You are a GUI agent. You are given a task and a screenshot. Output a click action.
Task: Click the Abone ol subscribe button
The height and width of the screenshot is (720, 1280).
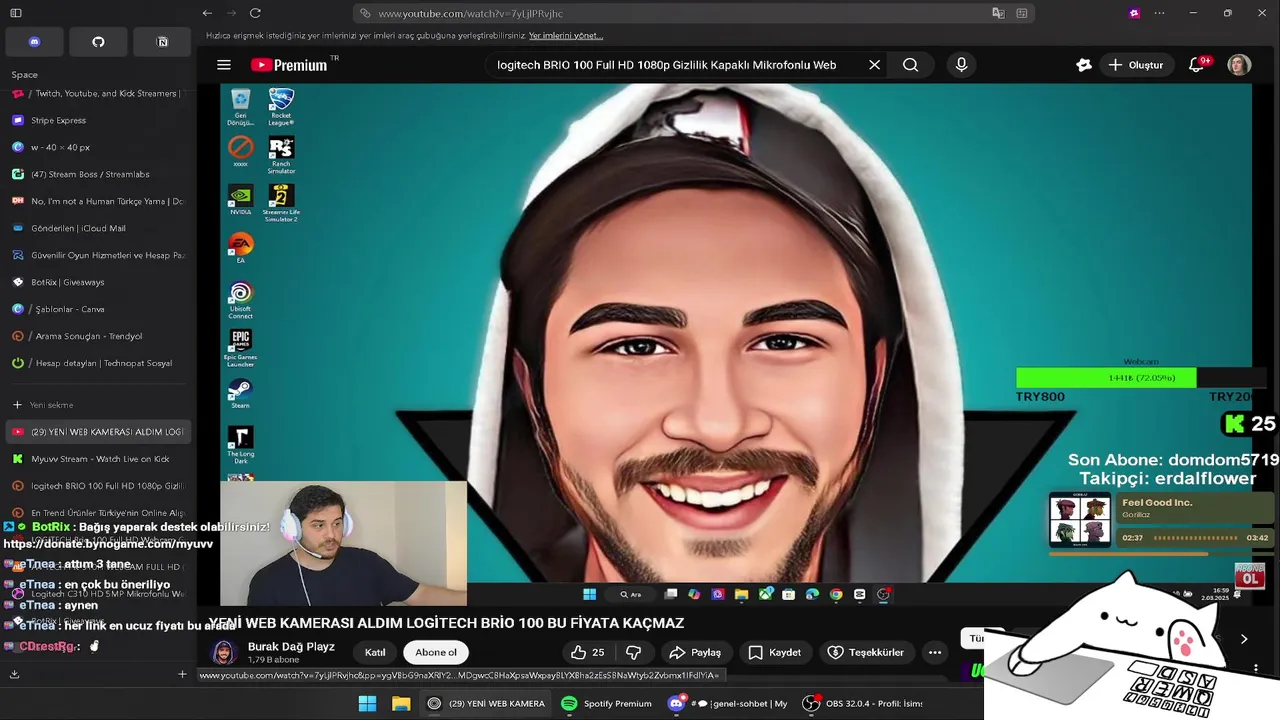click(x=436, y=652)
